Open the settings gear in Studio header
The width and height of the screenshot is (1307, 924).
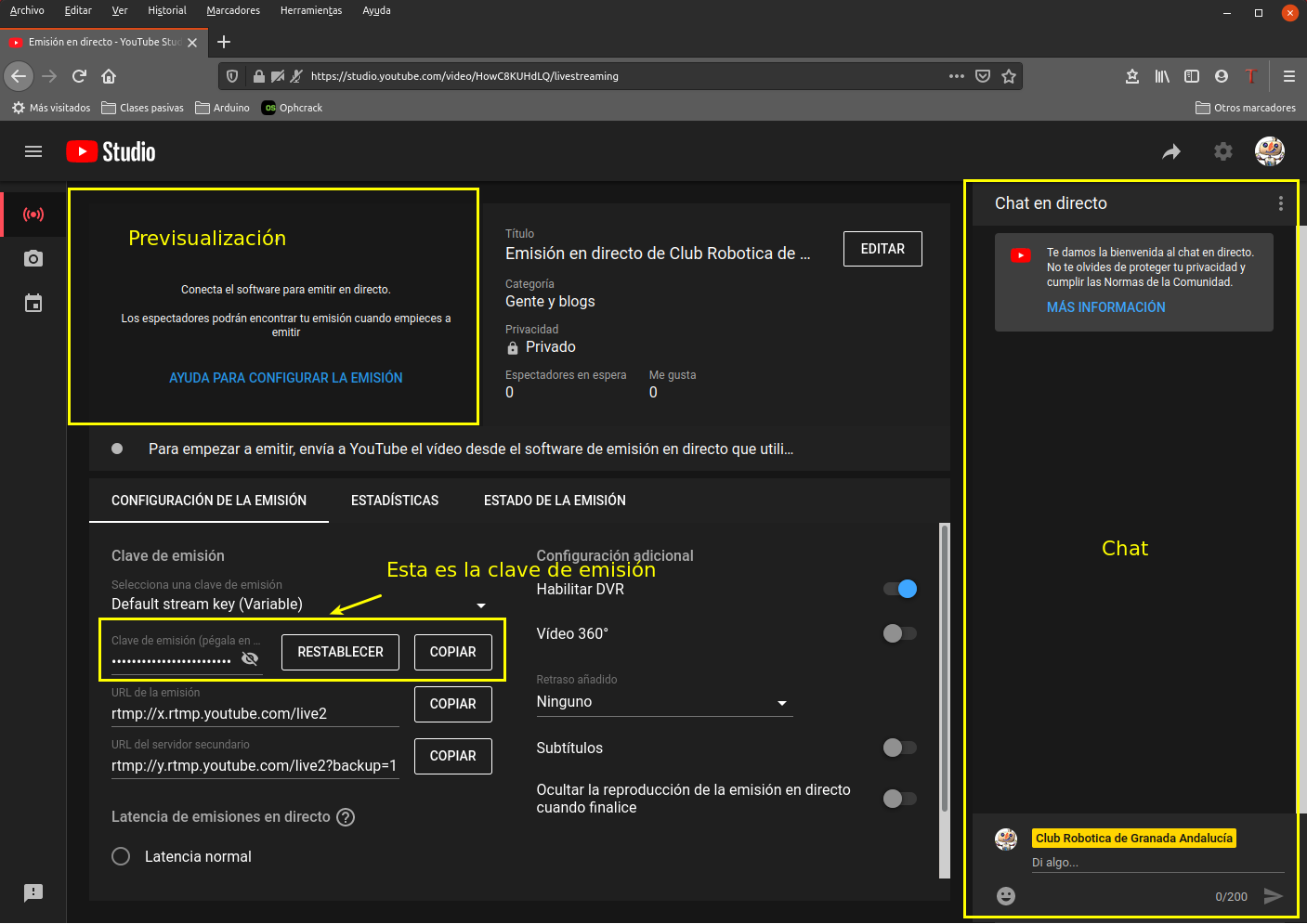point(1223,151)
